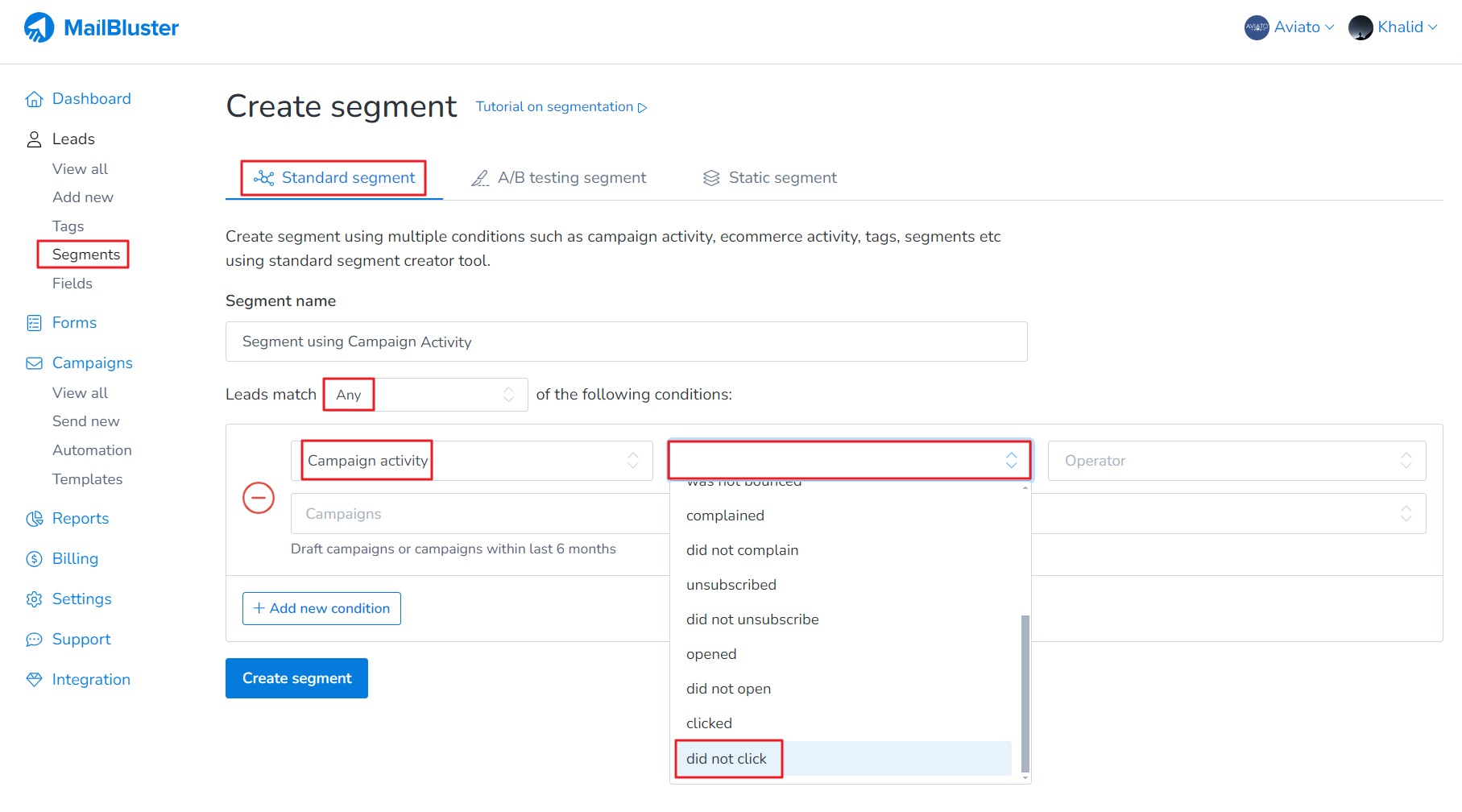Click the Support chat bubble icon

click(x=34, y=640)
